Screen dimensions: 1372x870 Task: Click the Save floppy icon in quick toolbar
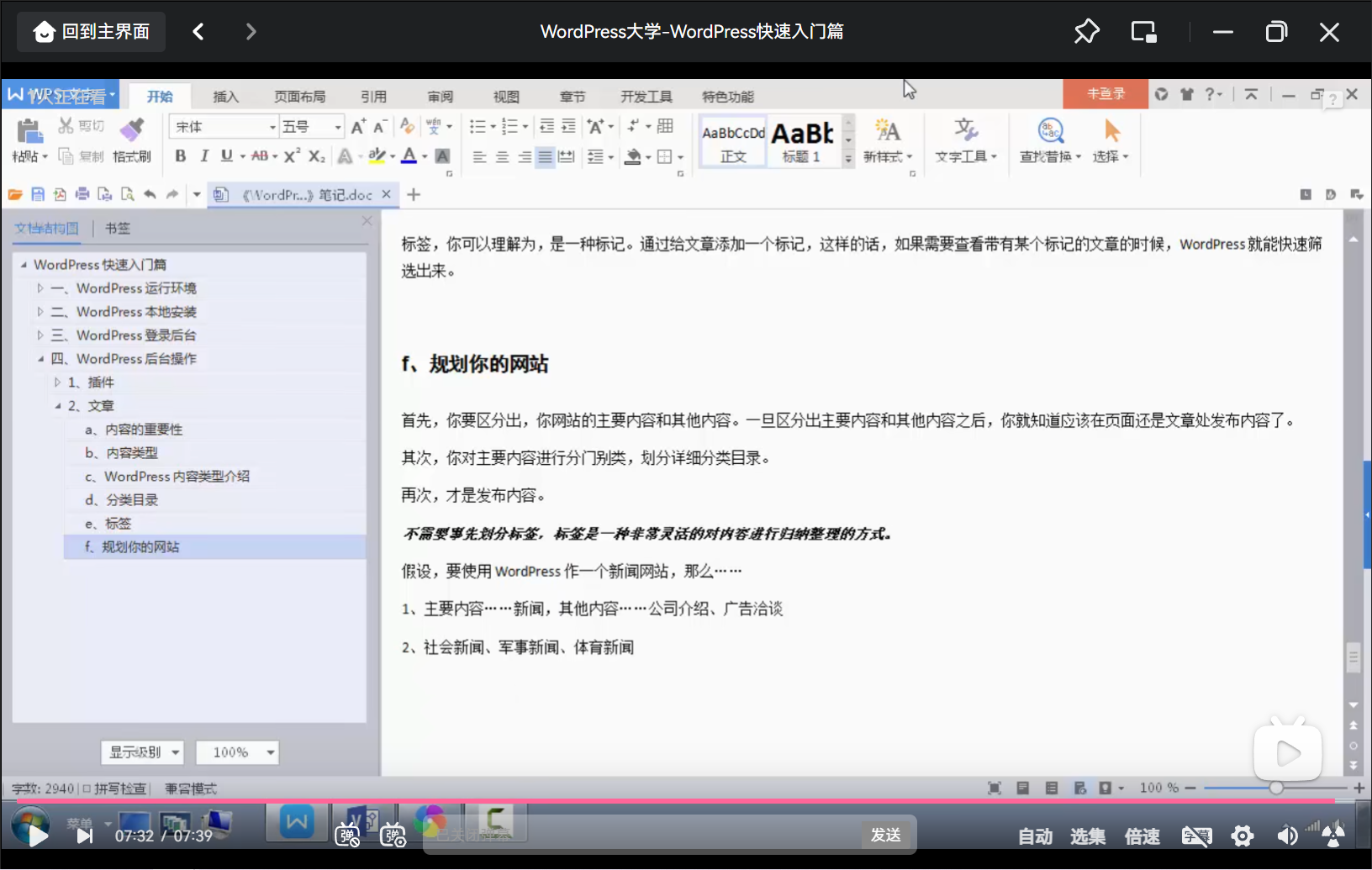pyautogui.click(x=38, y=194)
